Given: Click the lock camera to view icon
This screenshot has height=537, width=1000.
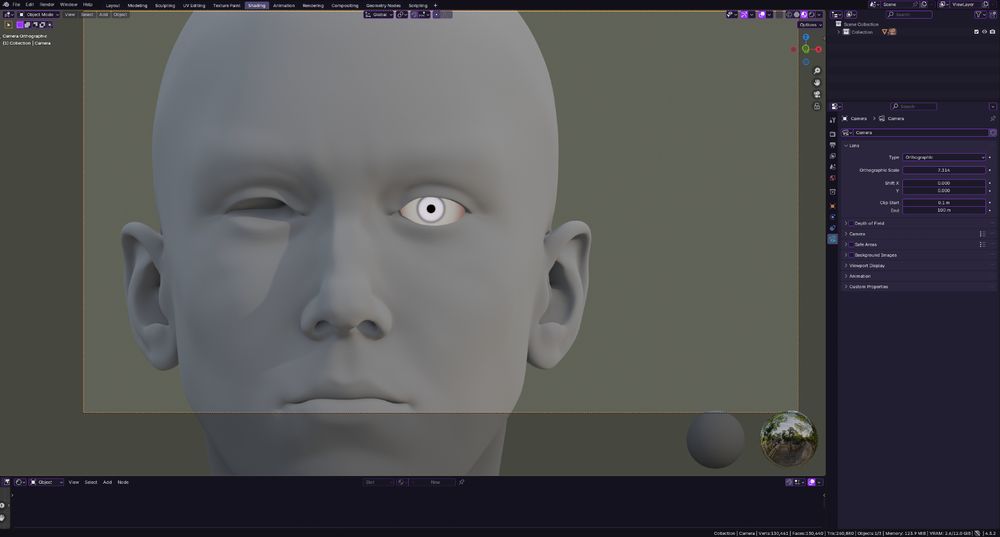Looking at the screenshot, I should pos(817,106).
